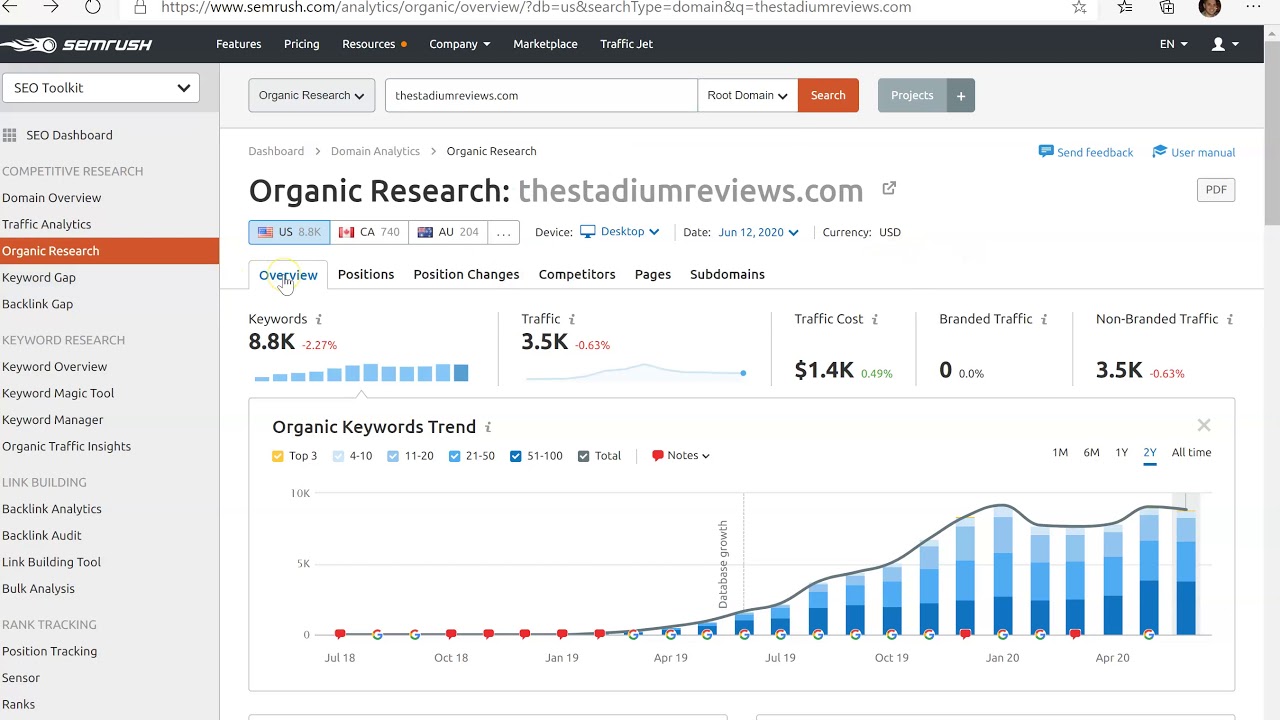Close the Organic Keywords Trend panel

tap(1204, 425)
